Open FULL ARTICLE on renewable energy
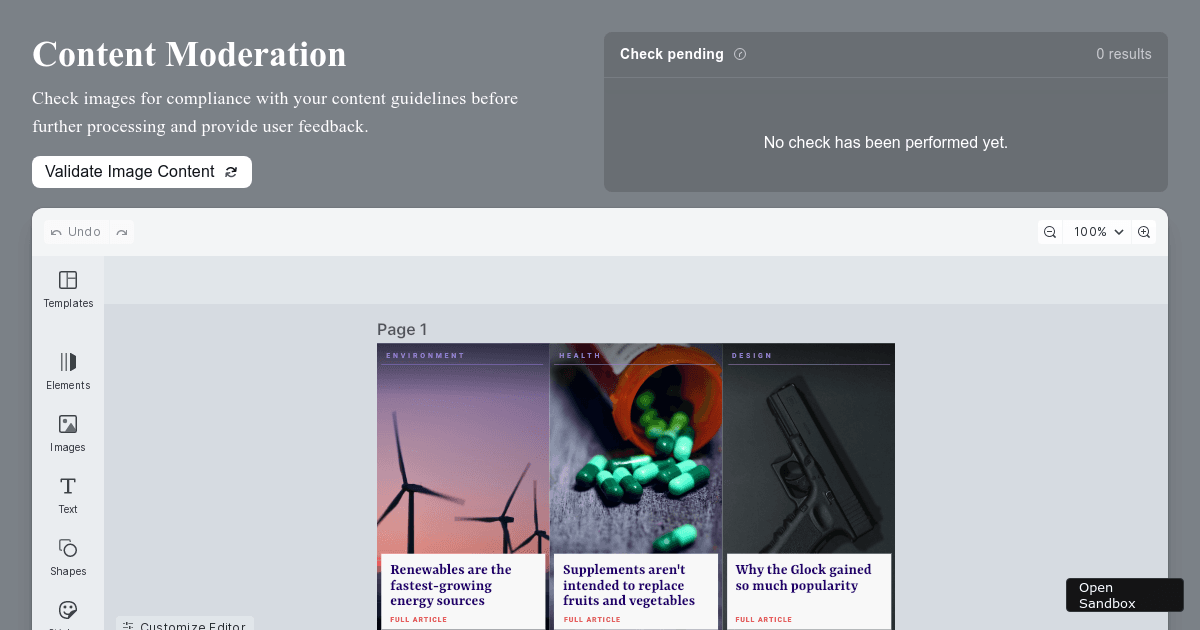The image size is (1200, 630). coord(417,619)
